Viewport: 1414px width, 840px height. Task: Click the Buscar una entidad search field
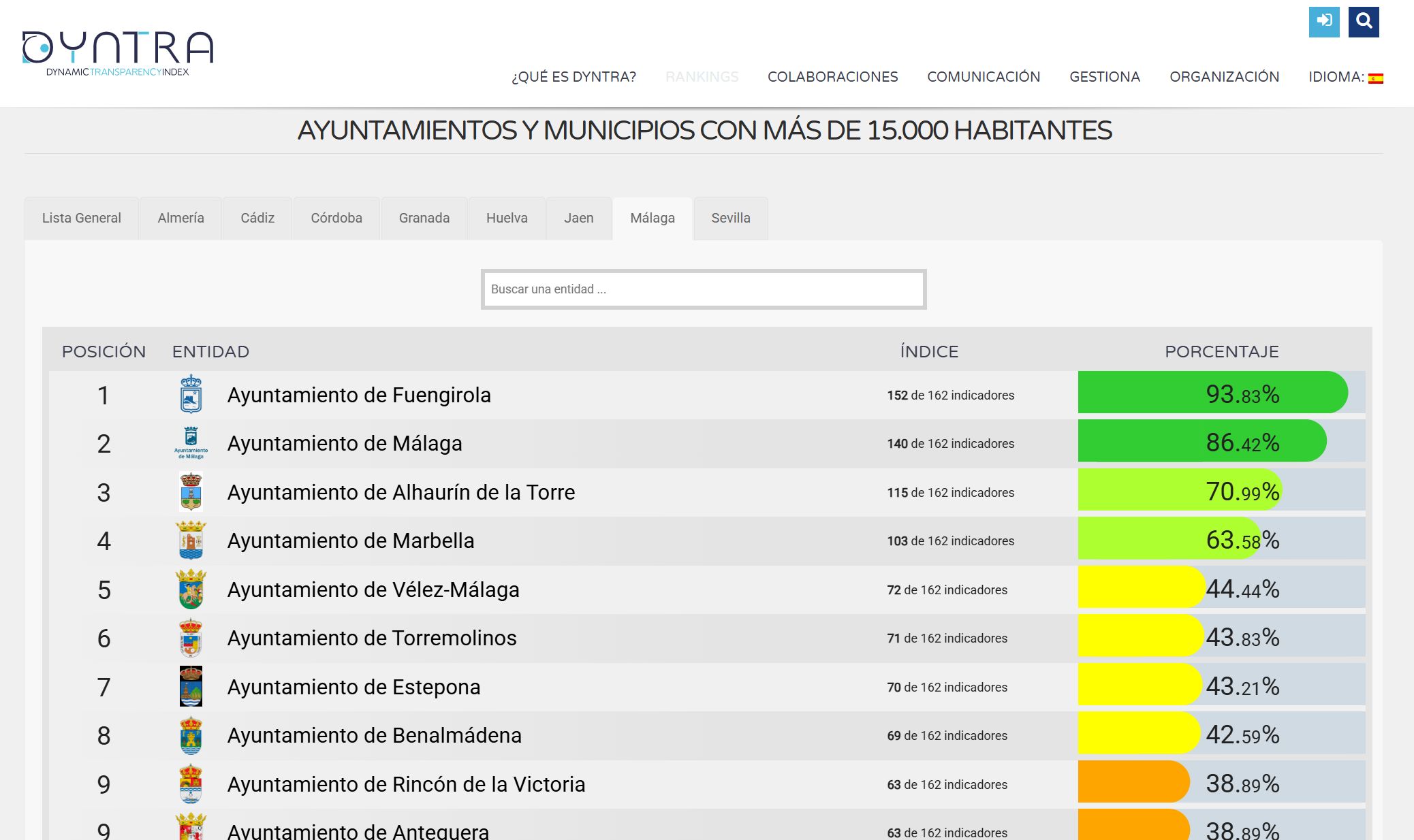pos(703,289)
